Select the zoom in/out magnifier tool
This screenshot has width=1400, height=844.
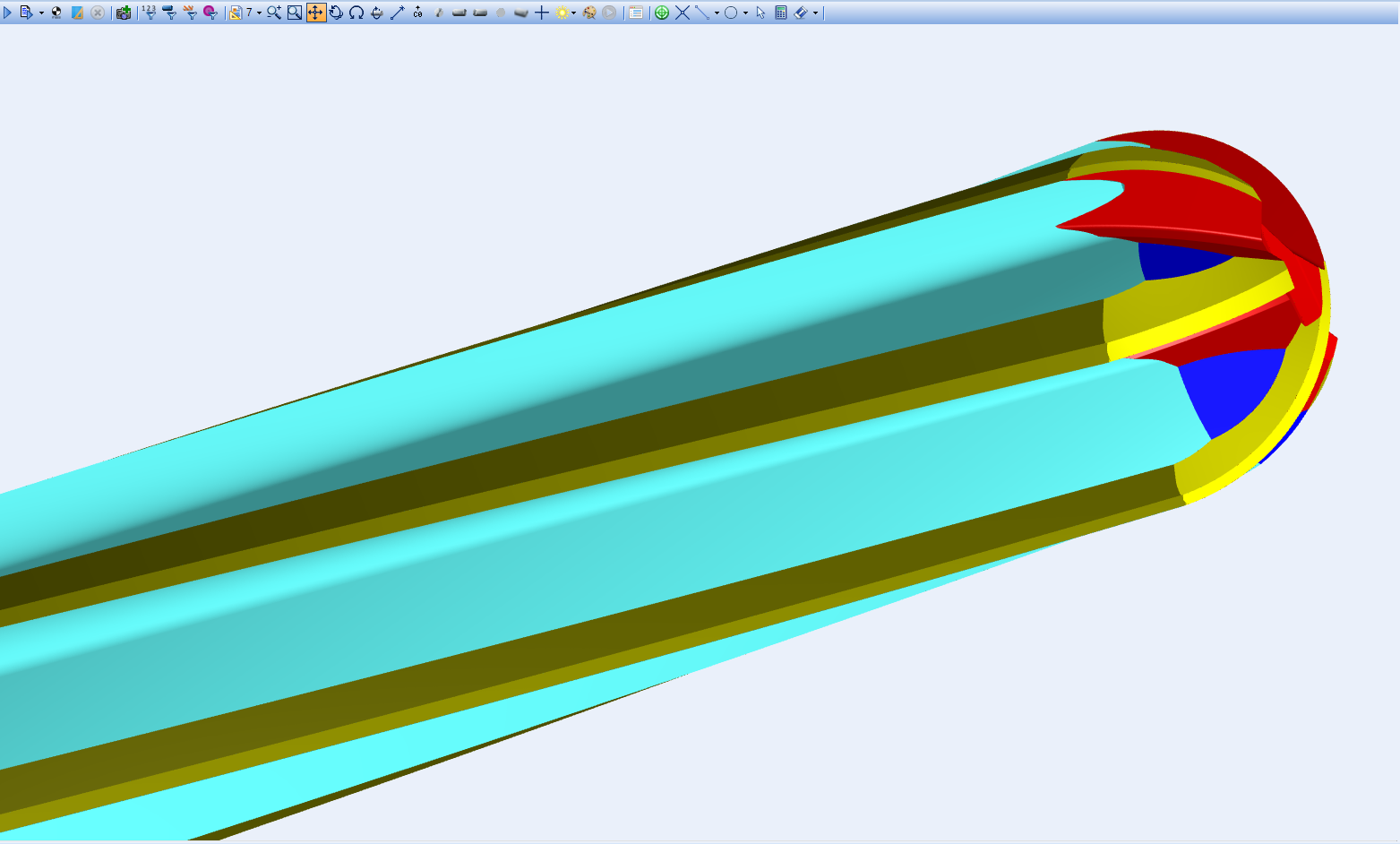274,13
